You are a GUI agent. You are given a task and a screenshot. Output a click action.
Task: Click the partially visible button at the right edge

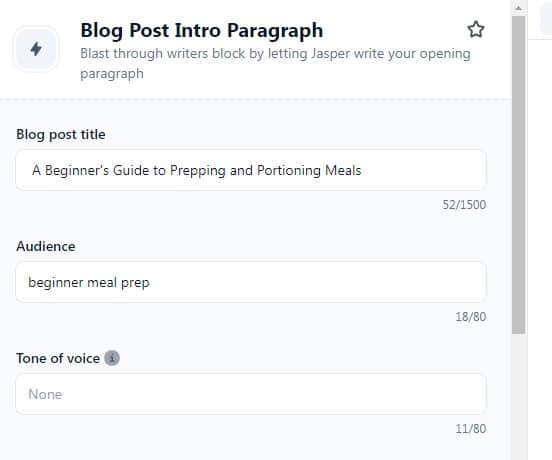point(546,20)
